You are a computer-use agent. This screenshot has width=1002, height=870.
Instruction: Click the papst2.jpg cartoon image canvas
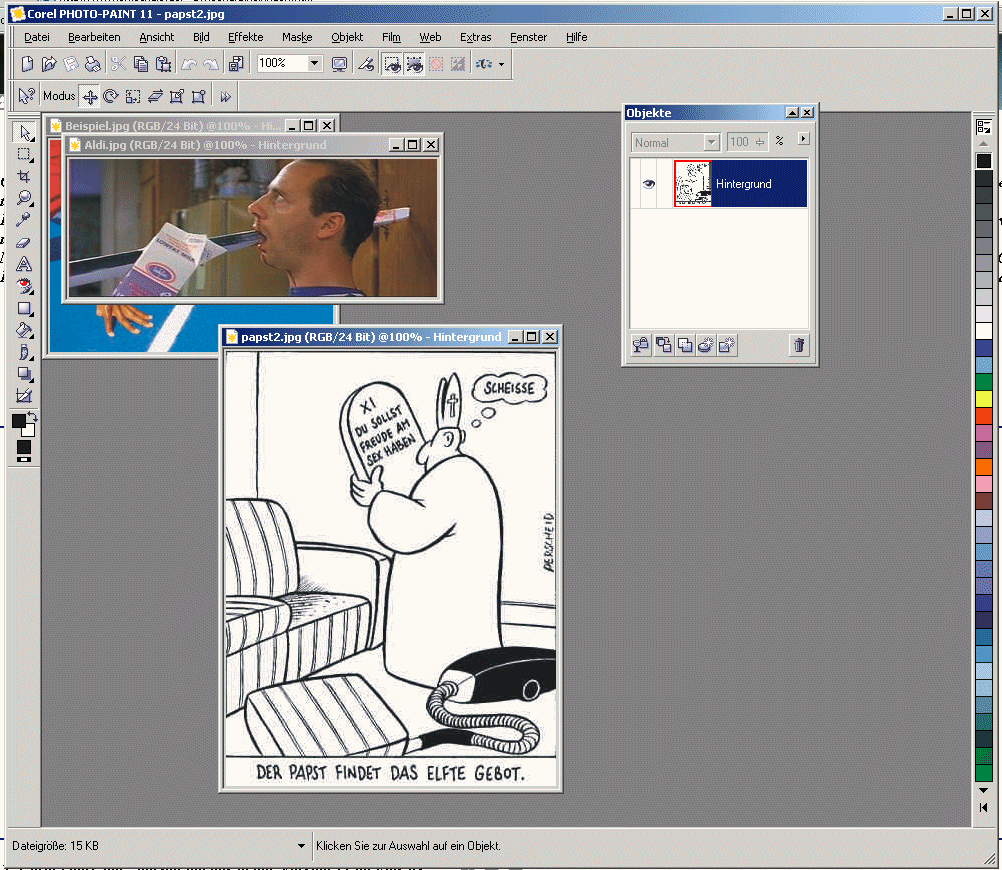click(x=390, y=568)
